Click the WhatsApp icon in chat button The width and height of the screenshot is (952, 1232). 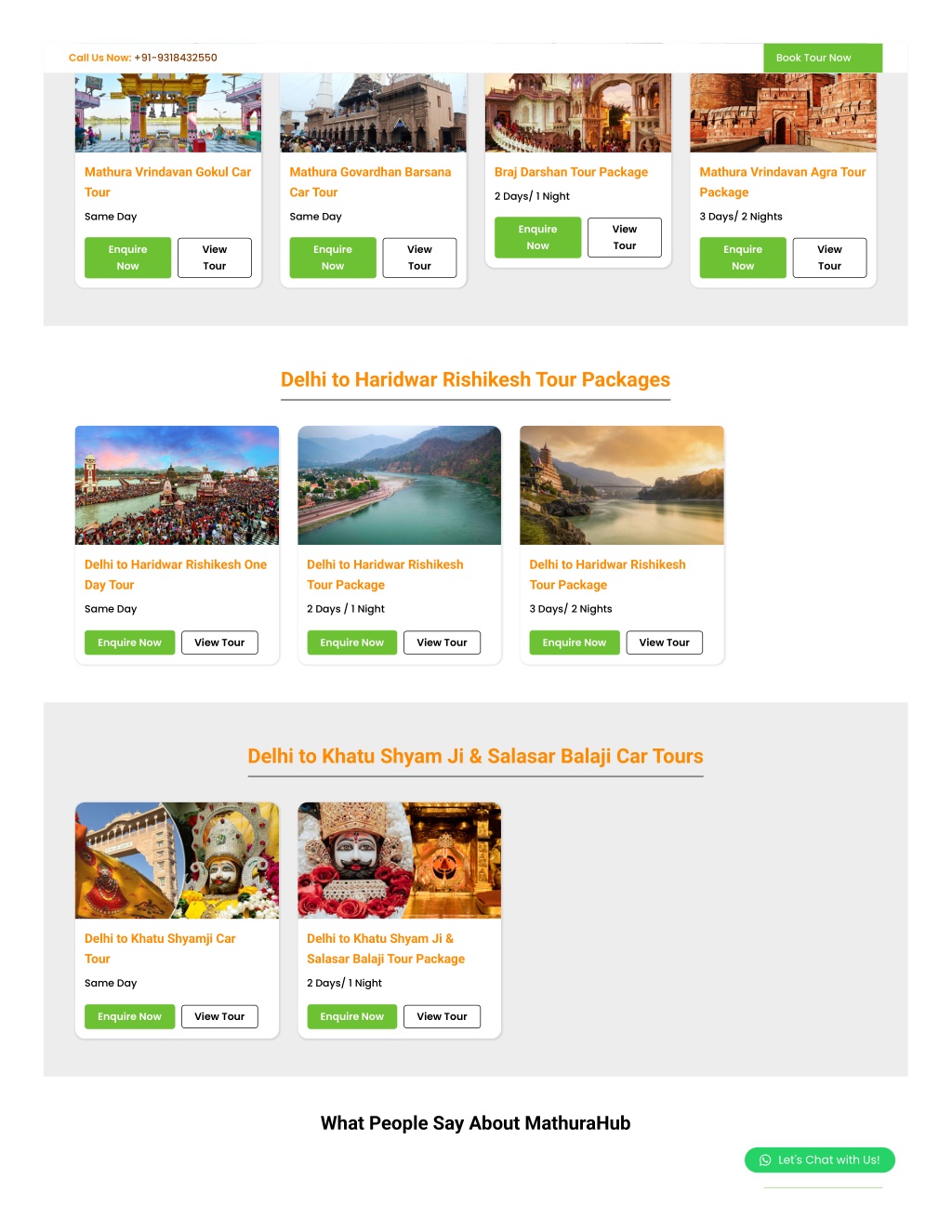pyautogui.click(x=765, y=1159)
